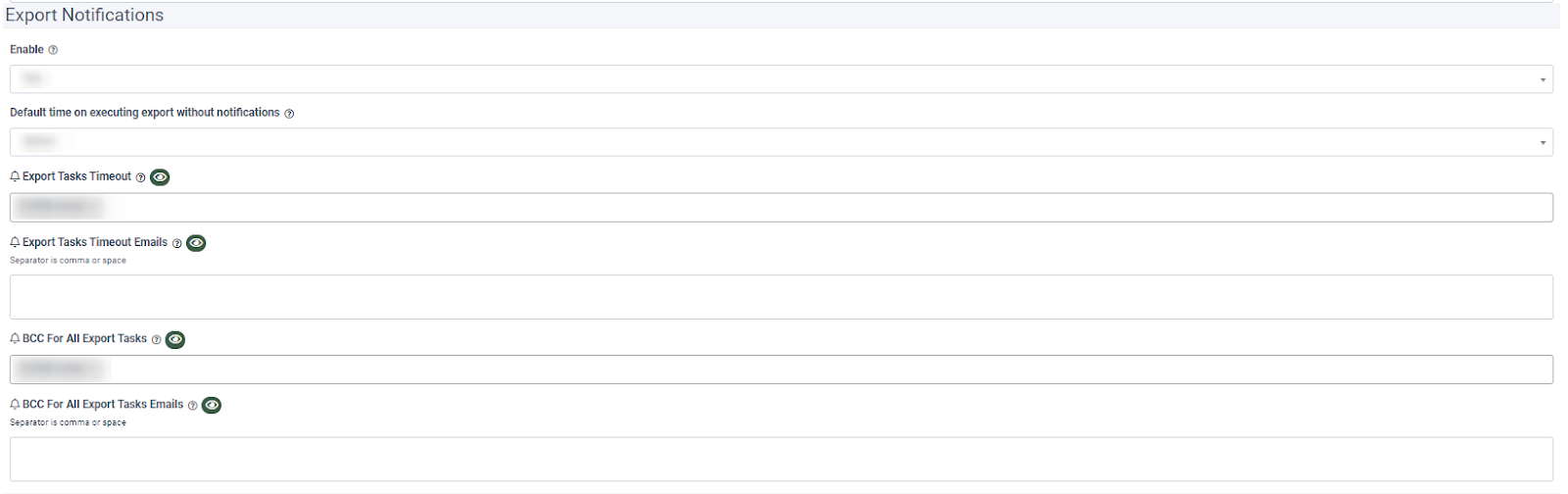Screen dimensions: 1568x494
Task: Click help icon next to Export Tasks Timeout Emails
Action: (x=176, y=243)
